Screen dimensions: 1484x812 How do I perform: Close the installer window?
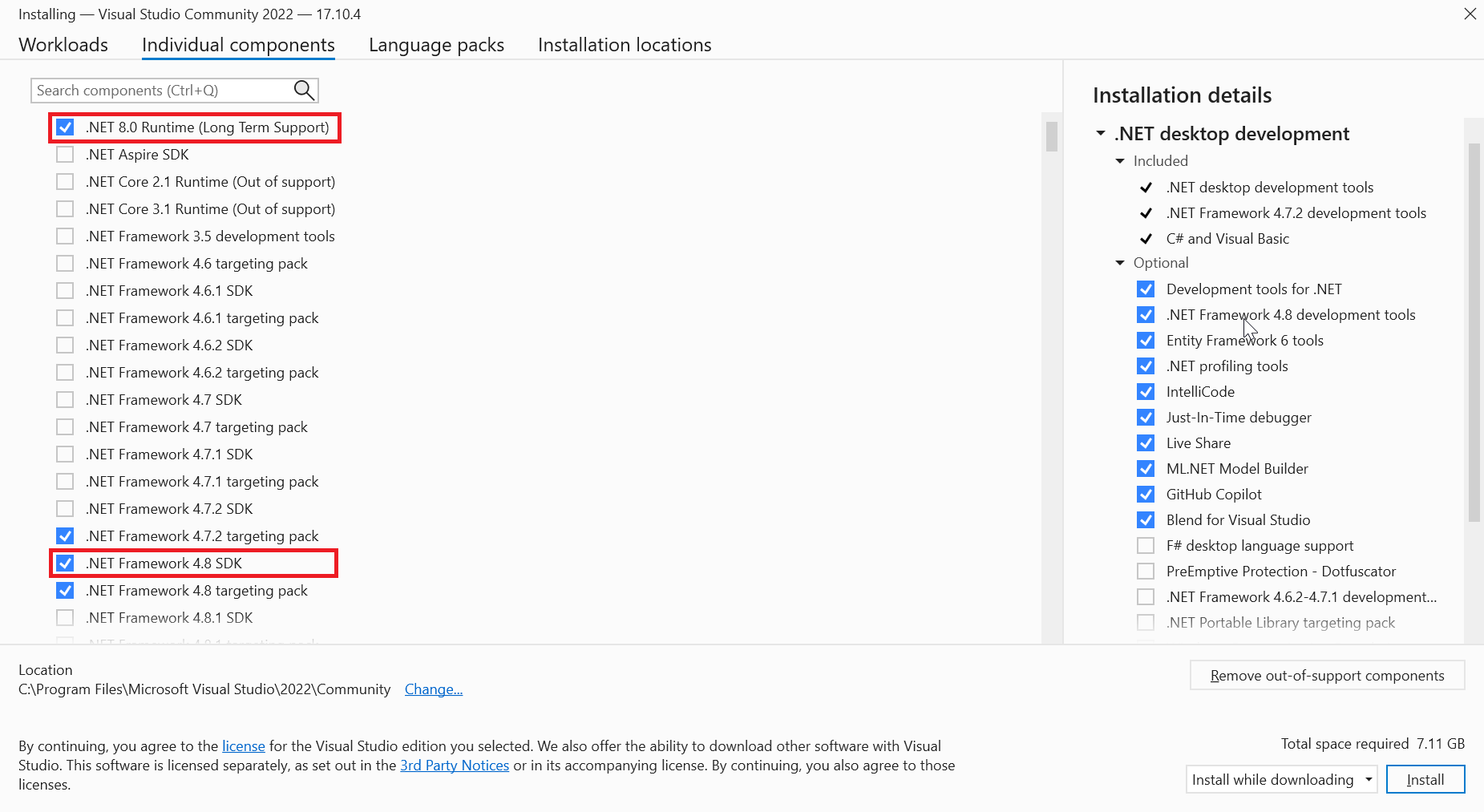point(1470,14)
